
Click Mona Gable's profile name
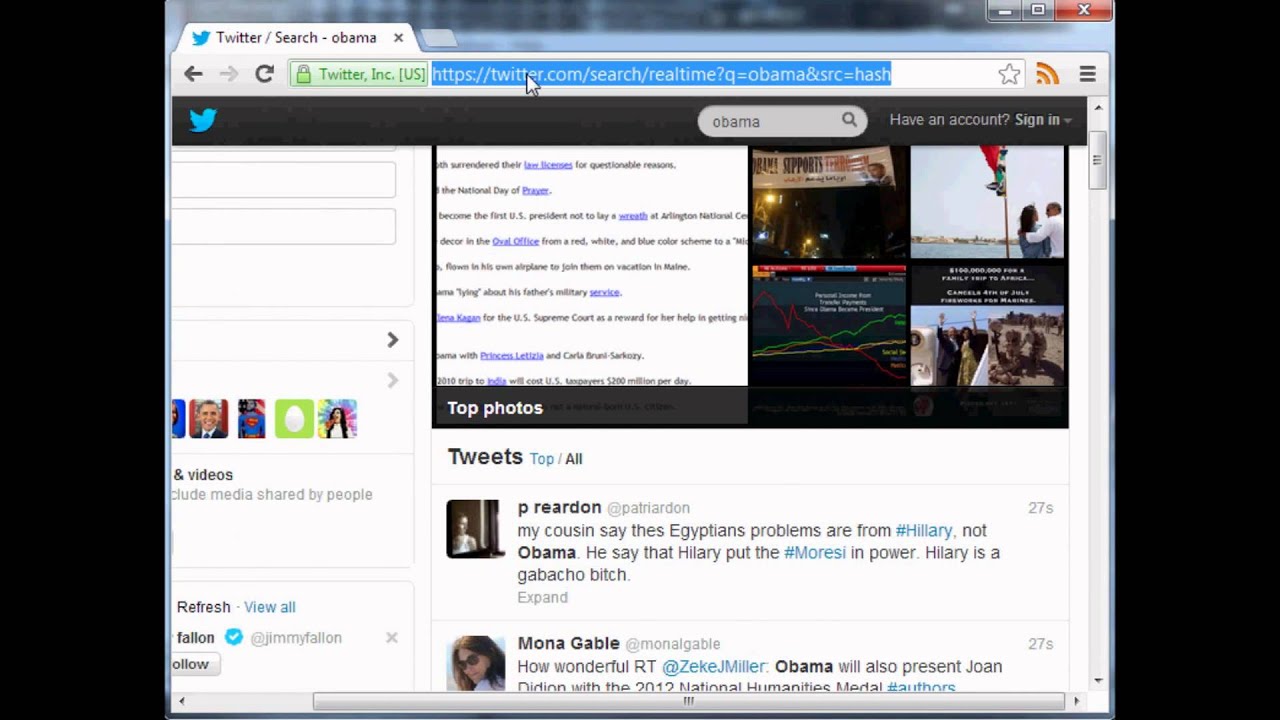pyautogui.click(x=568, y=643)
